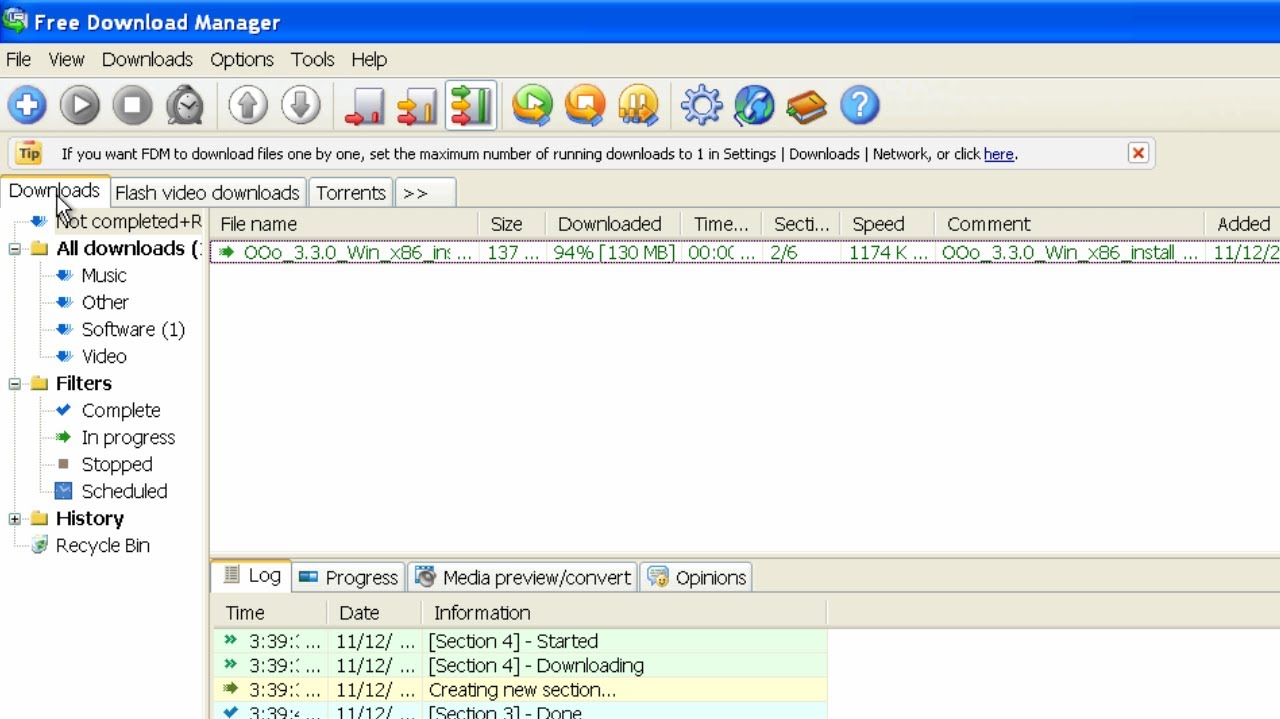Click the green Start all downloads icon
This screenshot has height=719, width=1280.
click(x=533, y=105)
